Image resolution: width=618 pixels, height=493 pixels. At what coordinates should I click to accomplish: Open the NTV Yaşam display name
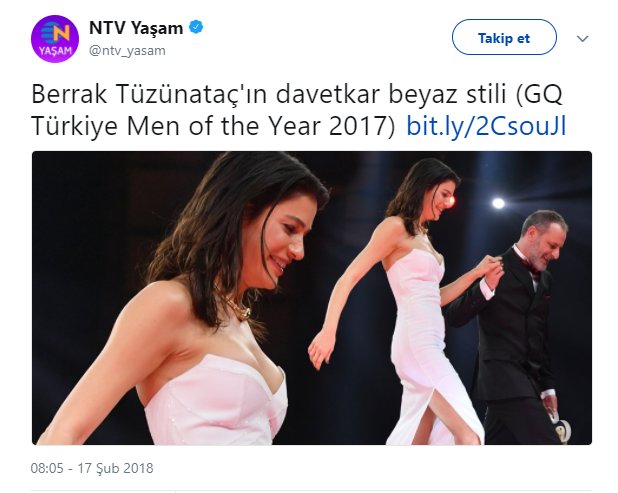(136, 28)
